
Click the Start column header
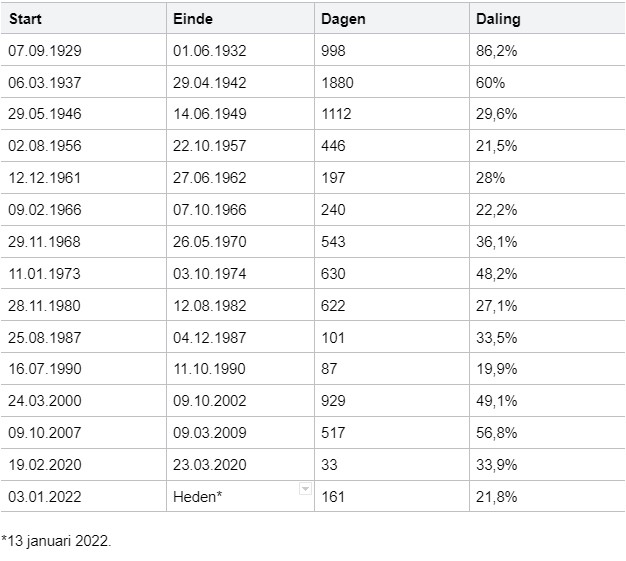tap(83, 18)
